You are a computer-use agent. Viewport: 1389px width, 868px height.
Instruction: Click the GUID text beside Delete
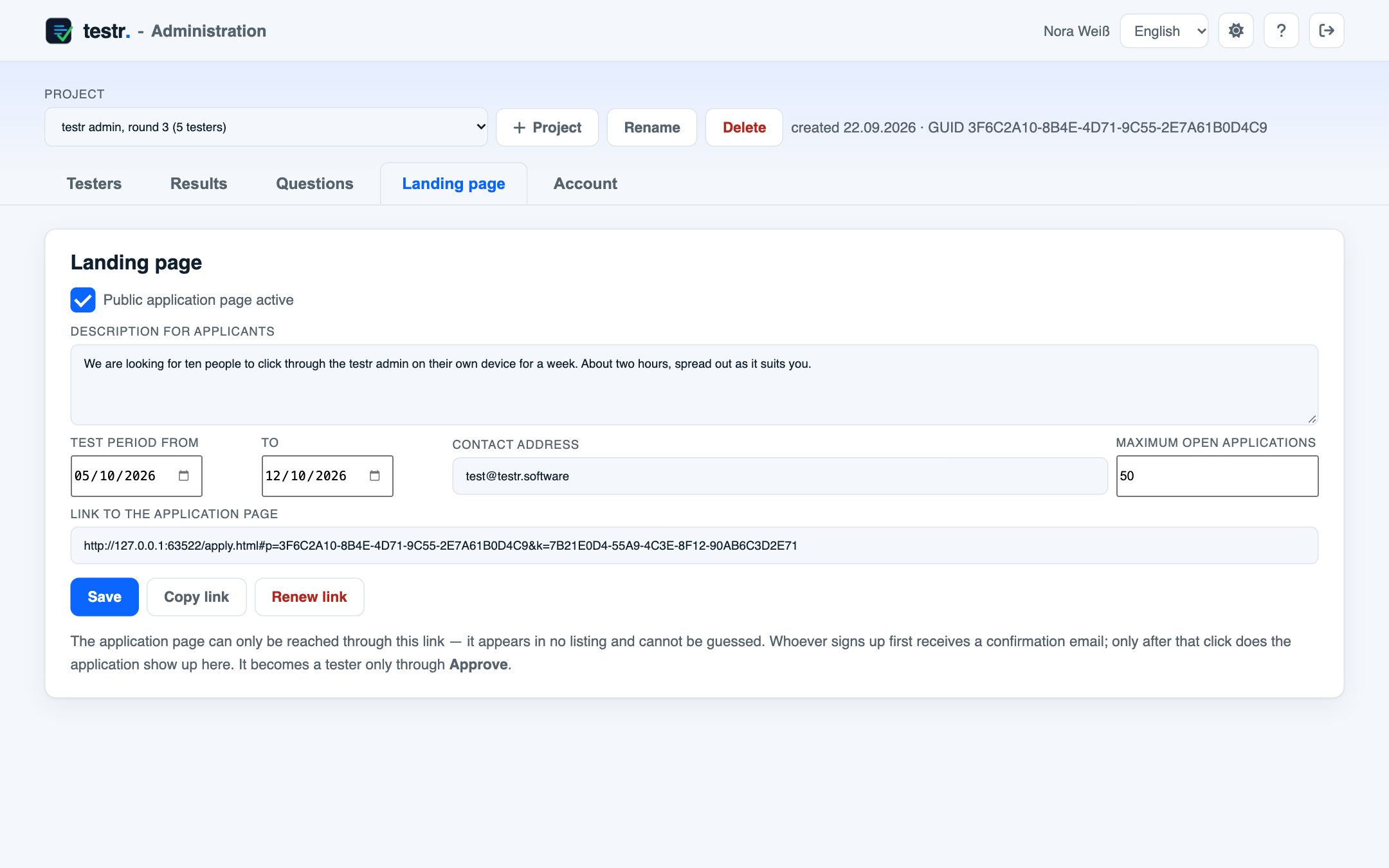1097,127
